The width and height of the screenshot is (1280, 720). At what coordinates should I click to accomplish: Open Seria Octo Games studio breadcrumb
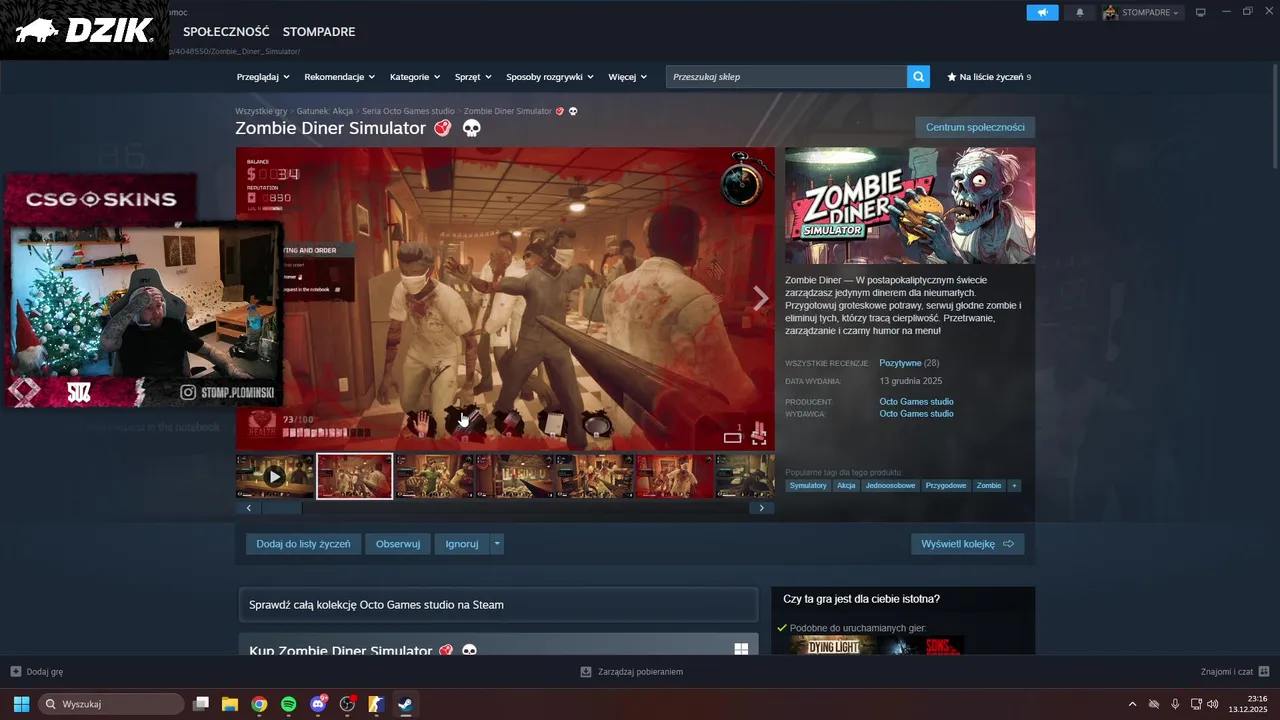tap(408, 111)
